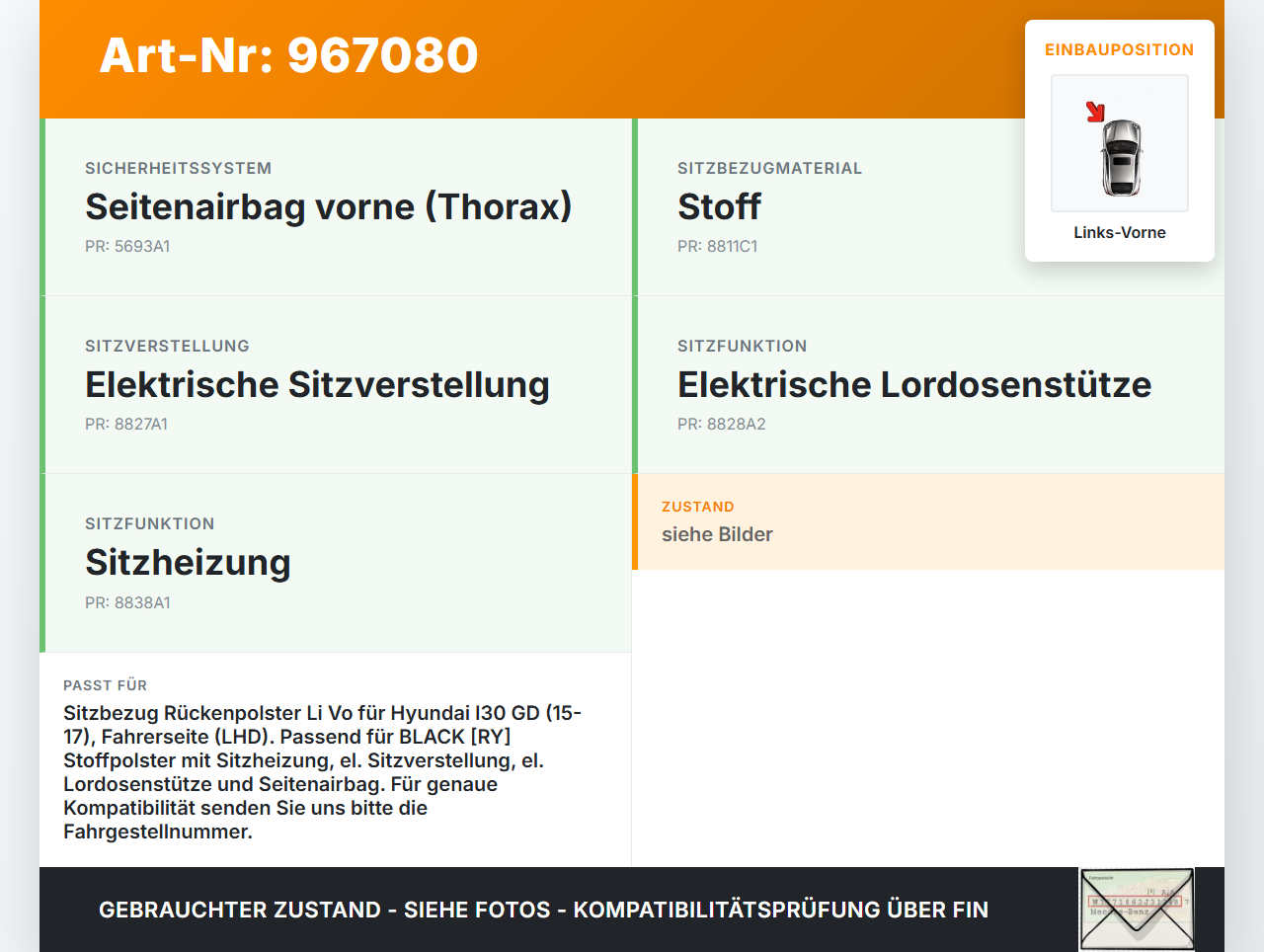Click the Elektrische Sitzverstellung card

pyautogui.click(x=336, y=385)
